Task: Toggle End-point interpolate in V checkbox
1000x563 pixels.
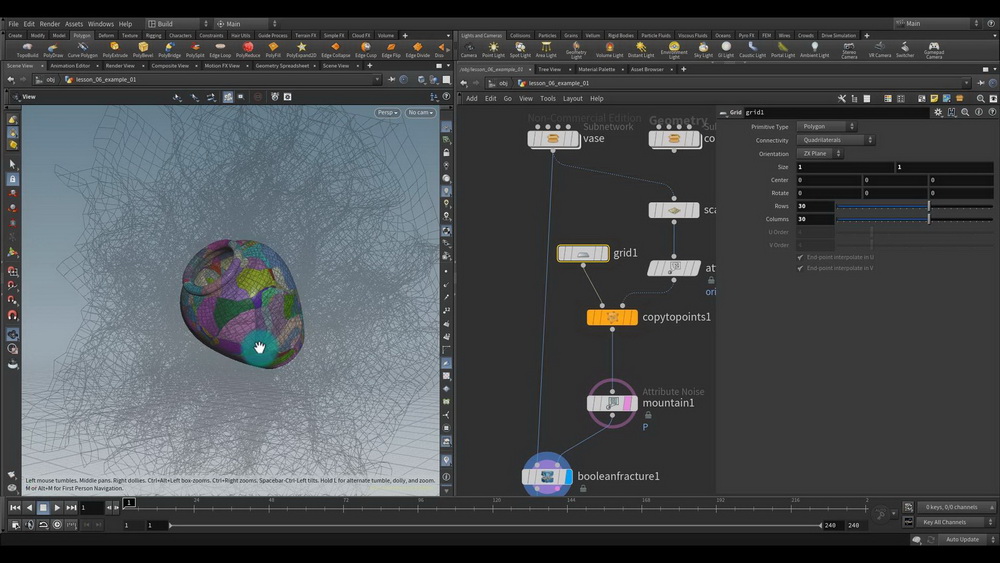Action: (x=800, y=268)
